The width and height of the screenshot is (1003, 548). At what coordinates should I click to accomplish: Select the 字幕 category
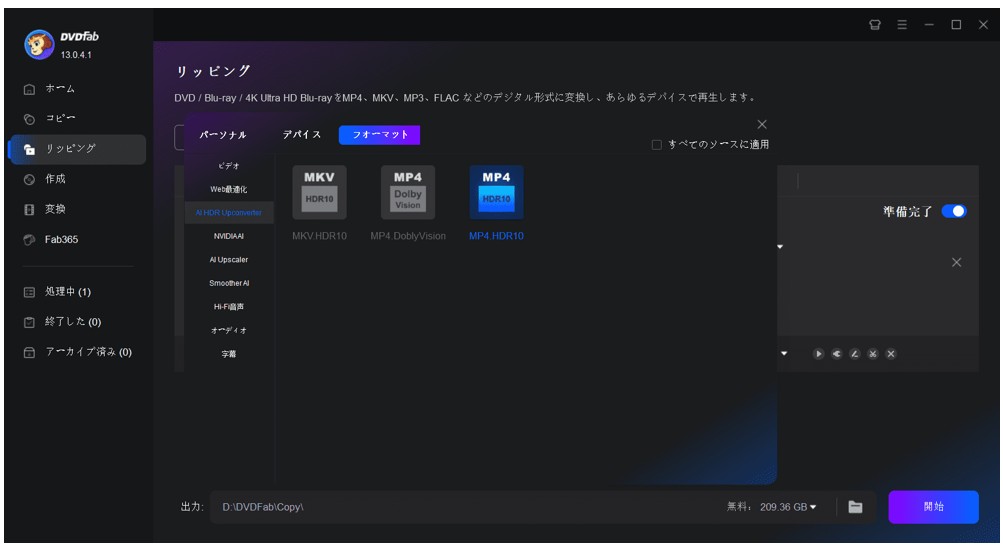[x=229, y=354]
